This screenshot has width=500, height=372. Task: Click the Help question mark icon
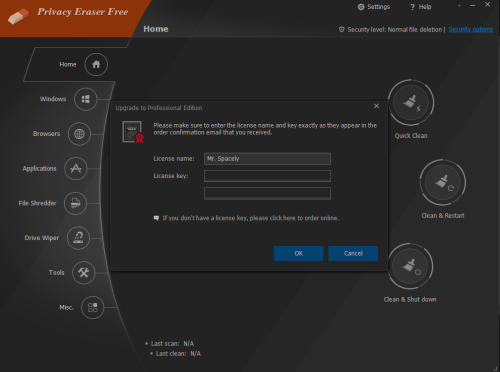412,7
